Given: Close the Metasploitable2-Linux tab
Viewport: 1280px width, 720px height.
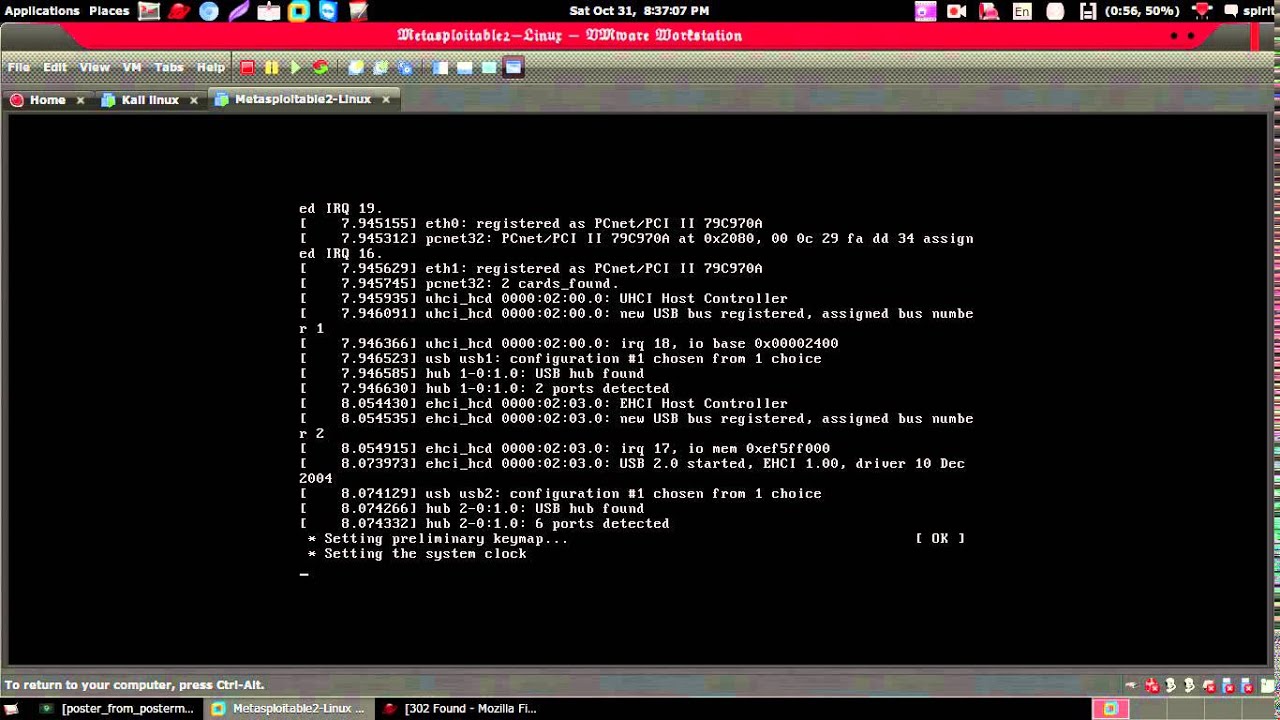Looking at the screenshot, I should (x=386, y=100).
